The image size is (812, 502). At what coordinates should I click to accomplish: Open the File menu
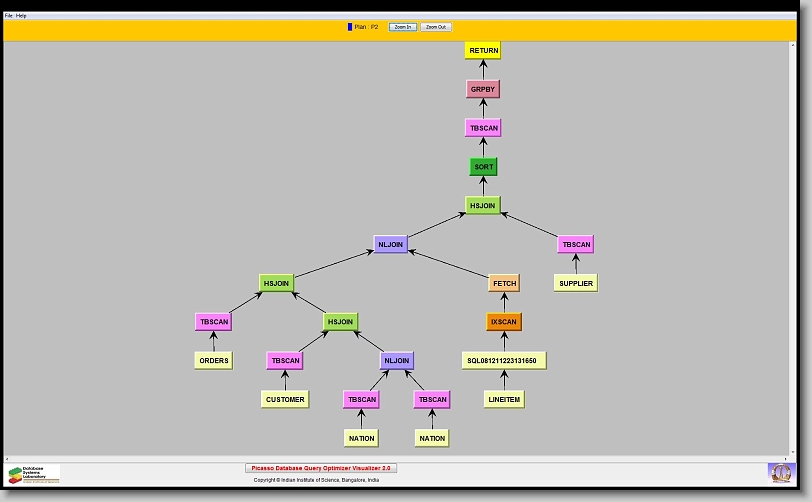click(x=9, y=16)
